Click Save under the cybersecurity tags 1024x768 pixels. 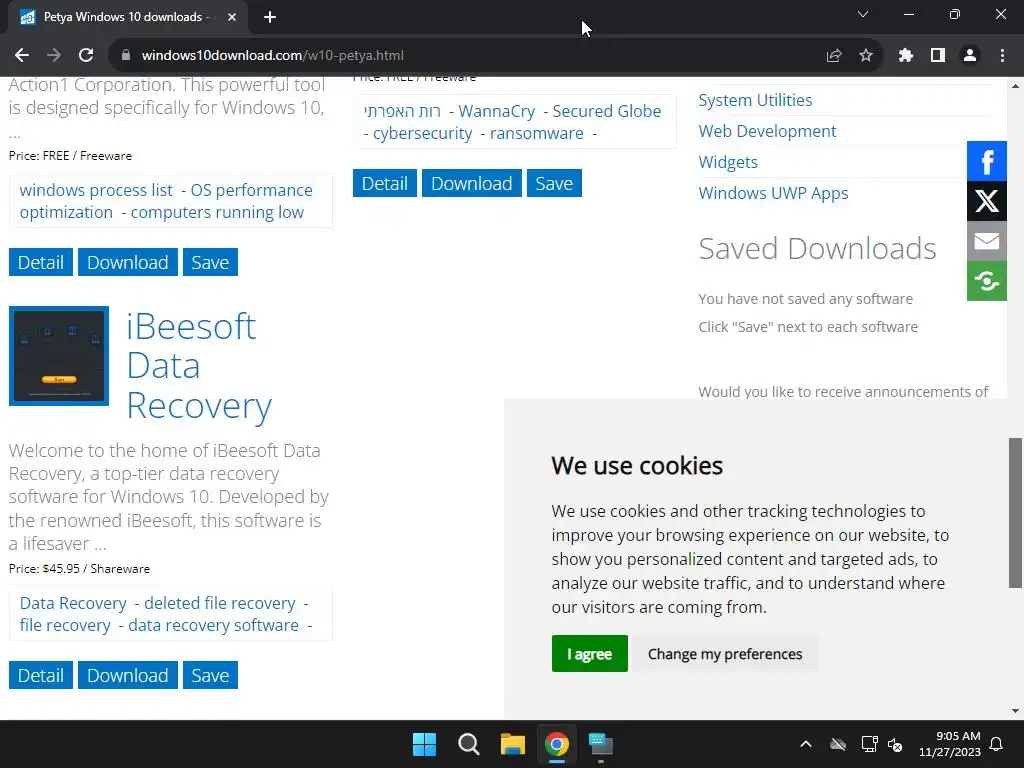554,184
